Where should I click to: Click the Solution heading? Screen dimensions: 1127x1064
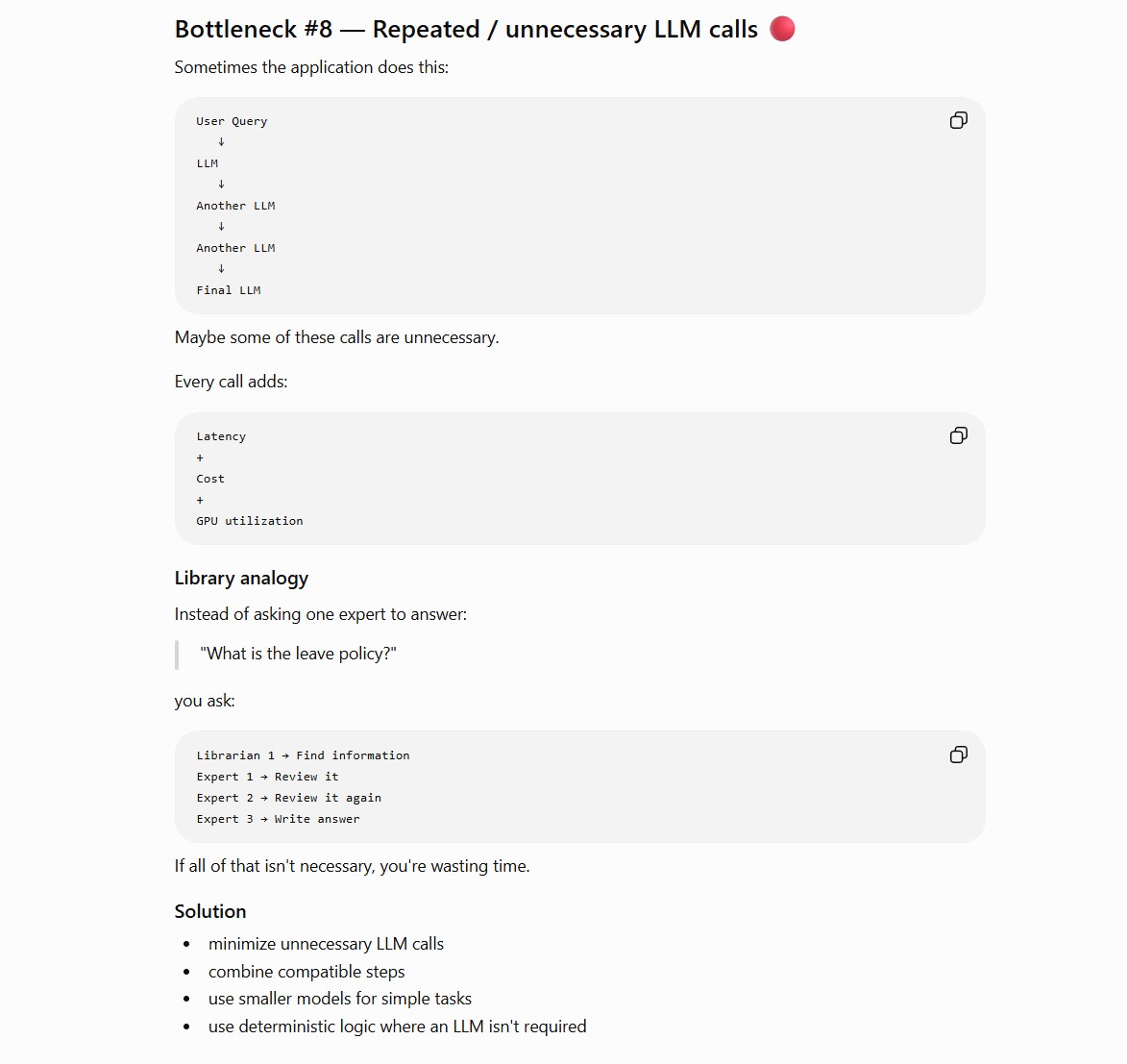click(209, 911)
